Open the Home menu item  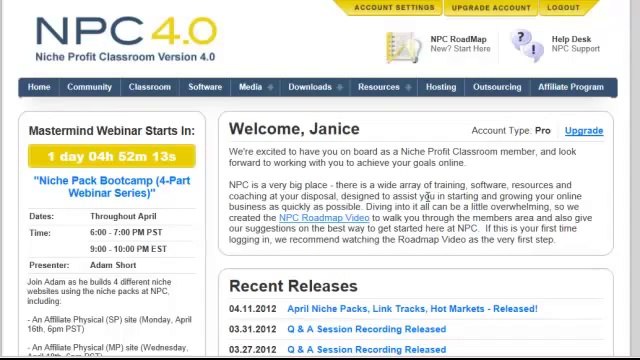39,87
